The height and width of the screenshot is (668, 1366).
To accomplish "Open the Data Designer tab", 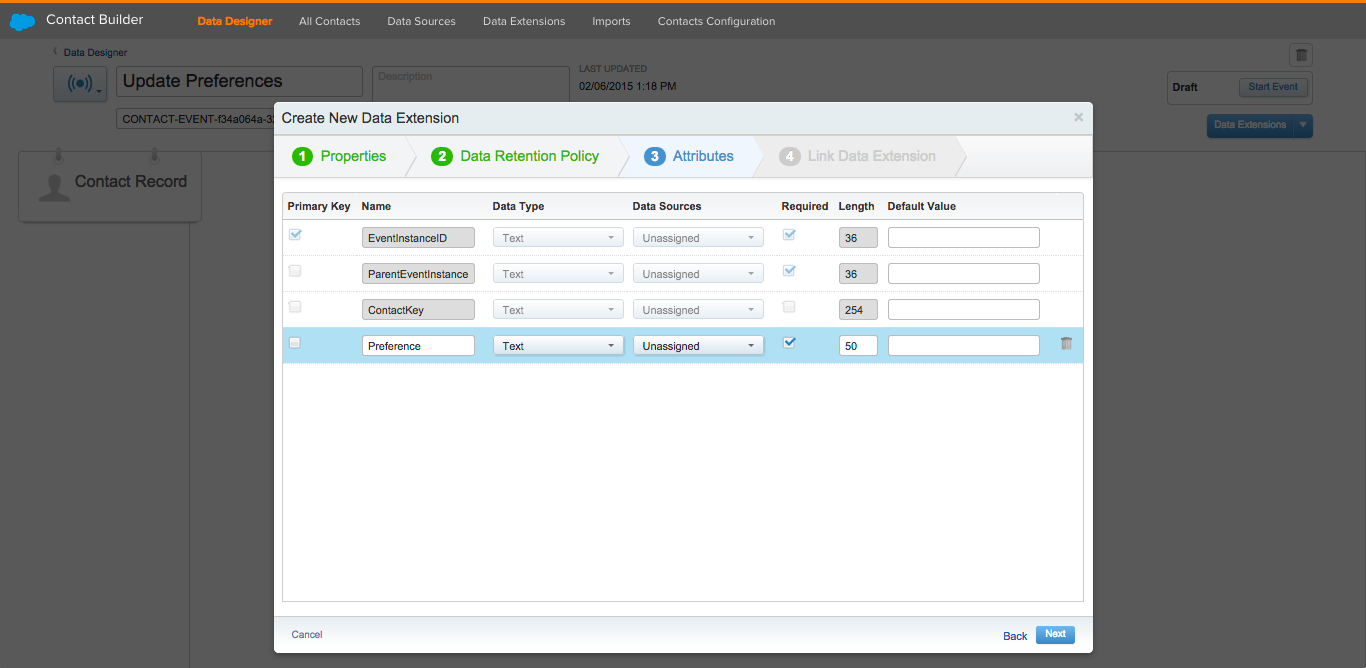I will click(235, 21).
